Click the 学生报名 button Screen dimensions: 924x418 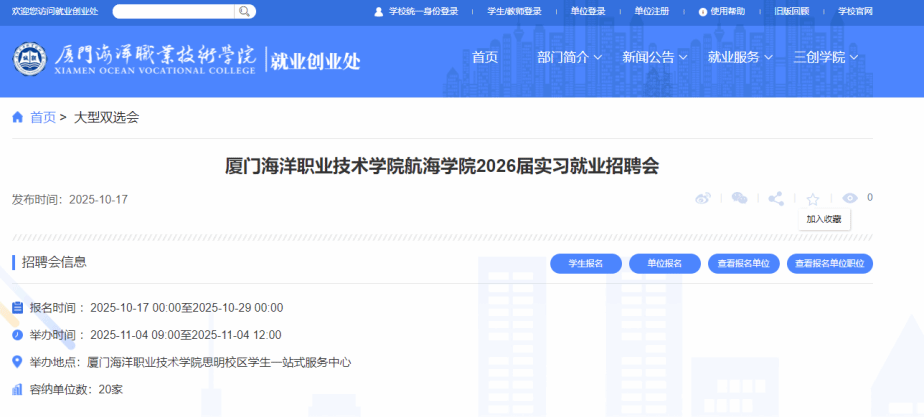pos(585,263)
